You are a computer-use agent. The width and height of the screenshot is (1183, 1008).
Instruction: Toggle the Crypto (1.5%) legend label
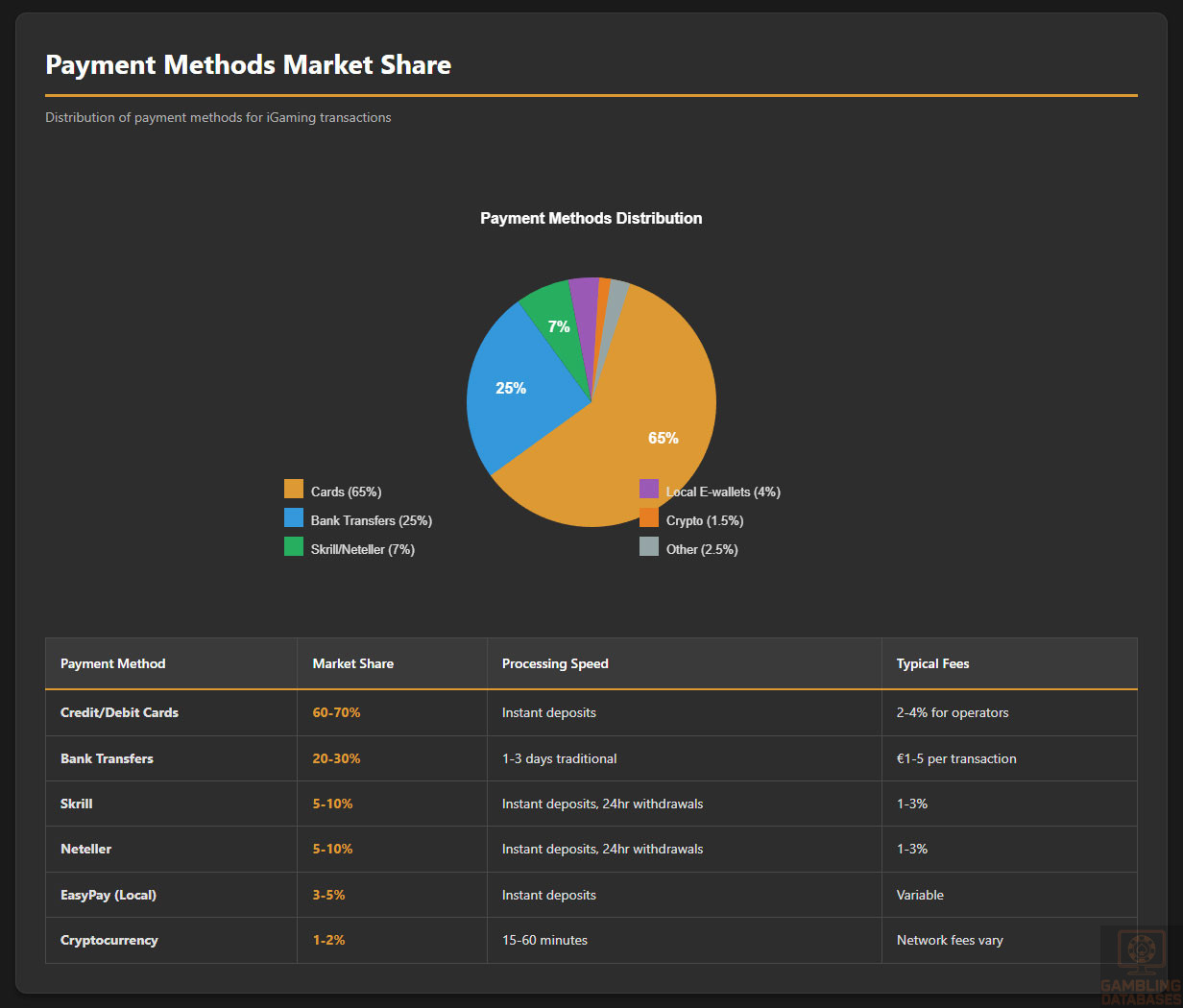click(705, 521)
